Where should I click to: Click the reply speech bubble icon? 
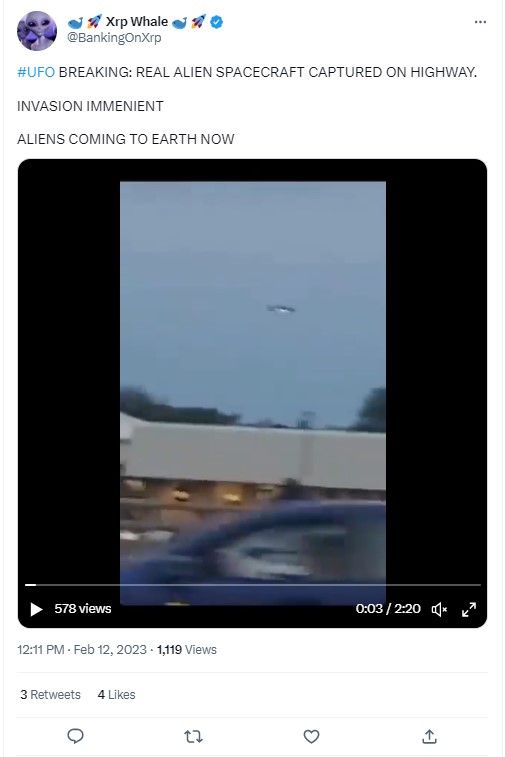click(x=75, y=736)
